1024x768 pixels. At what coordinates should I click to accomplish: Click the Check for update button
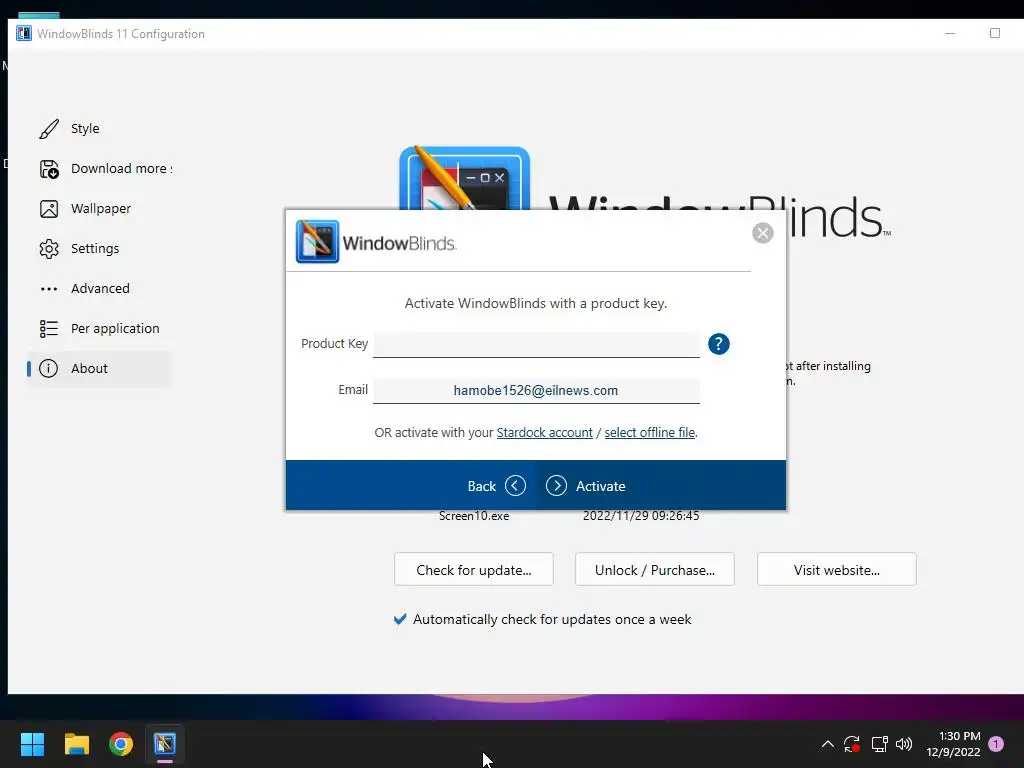point(473,569)
